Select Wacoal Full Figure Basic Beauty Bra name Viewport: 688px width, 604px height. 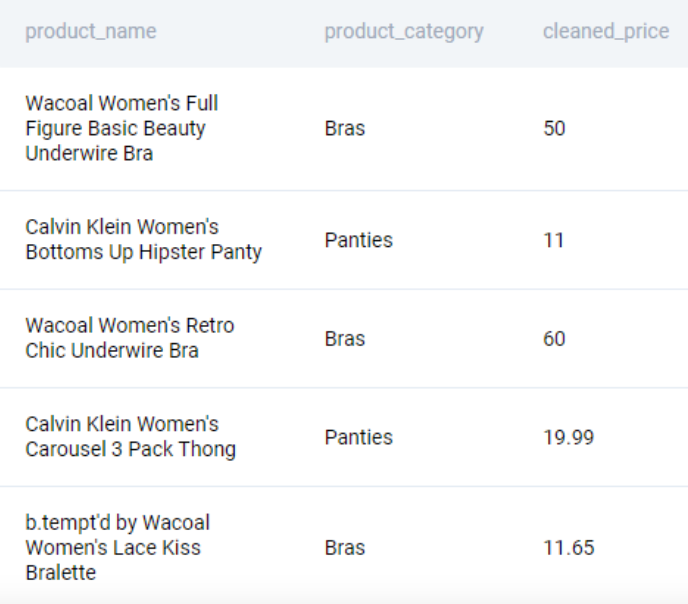pyautogui.click(x=122, y=129)
